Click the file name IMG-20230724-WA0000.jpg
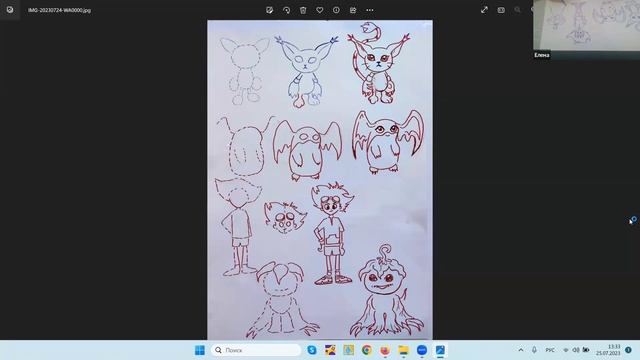This screenshot has width=640, height=360. tap(60, 10)
